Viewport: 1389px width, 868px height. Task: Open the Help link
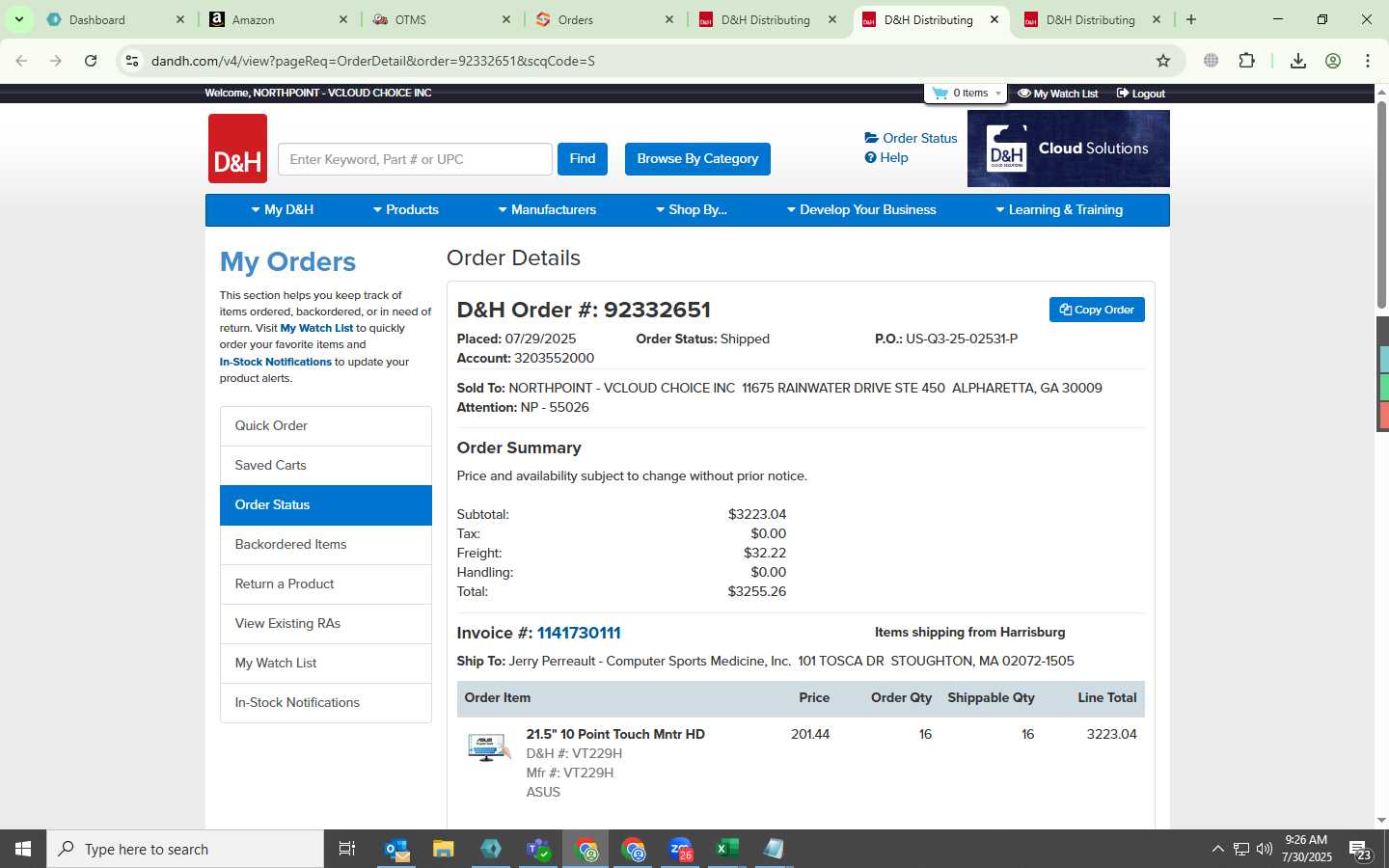click(x=886, y=157)
